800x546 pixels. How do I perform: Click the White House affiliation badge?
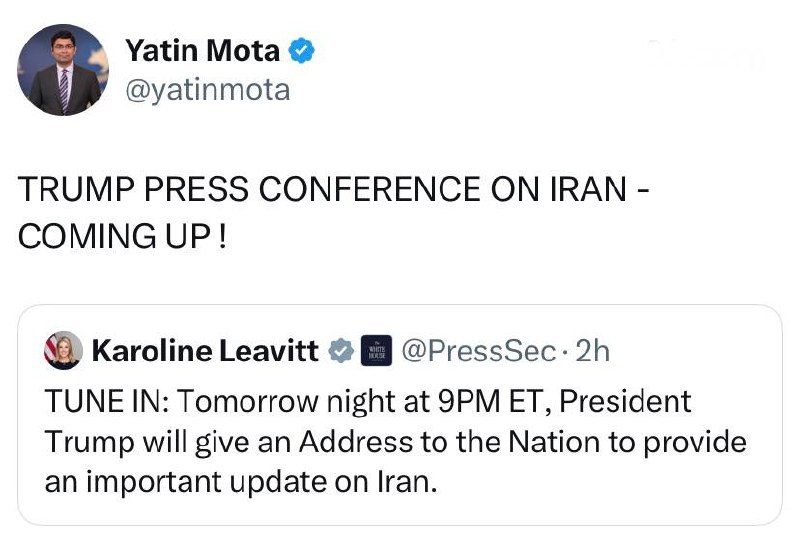coord(374,350)
